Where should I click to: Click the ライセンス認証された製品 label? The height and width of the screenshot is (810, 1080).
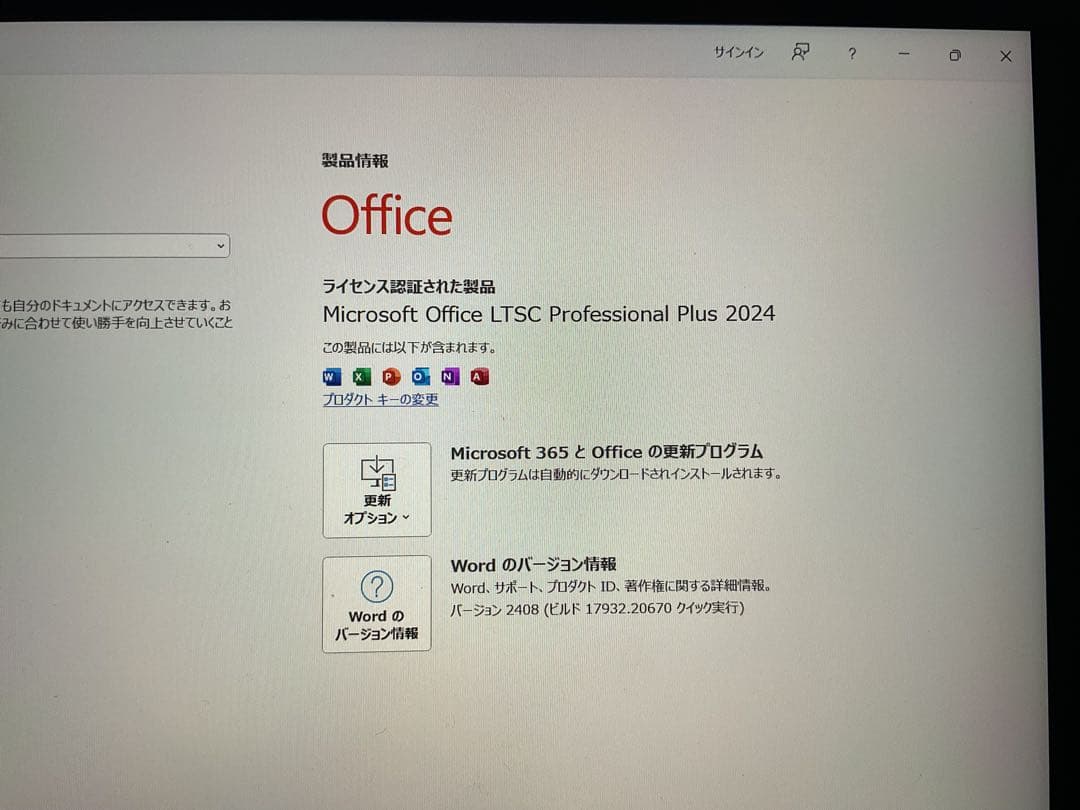[408, 287]
